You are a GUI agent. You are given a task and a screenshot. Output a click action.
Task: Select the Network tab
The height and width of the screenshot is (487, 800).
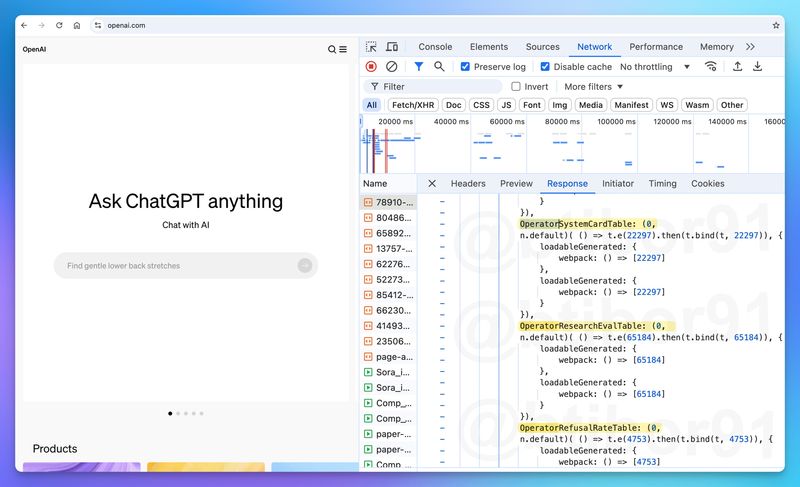(x=594, y=47)
